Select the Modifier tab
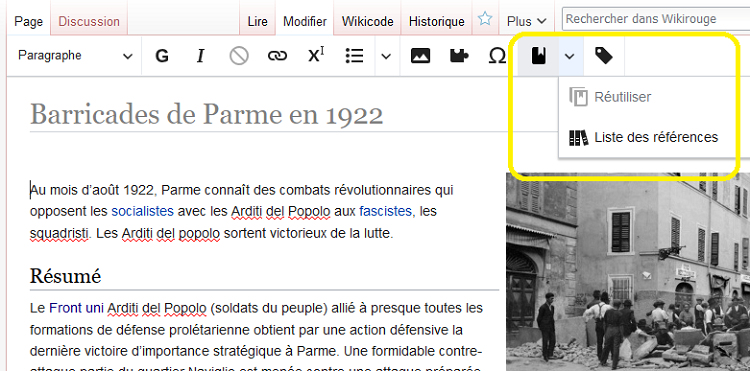 point(305,22)
